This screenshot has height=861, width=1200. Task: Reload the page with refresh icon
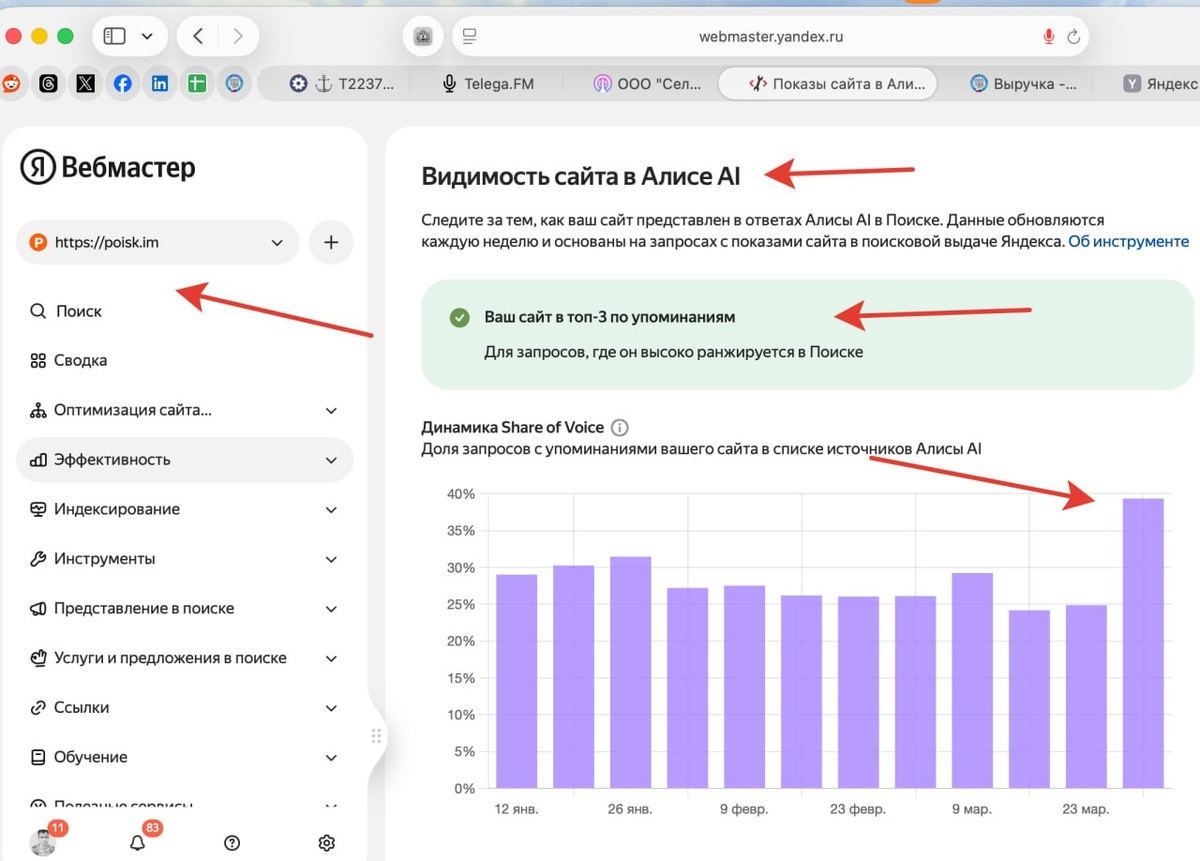pyautogui.click(x=1074, y=37)
